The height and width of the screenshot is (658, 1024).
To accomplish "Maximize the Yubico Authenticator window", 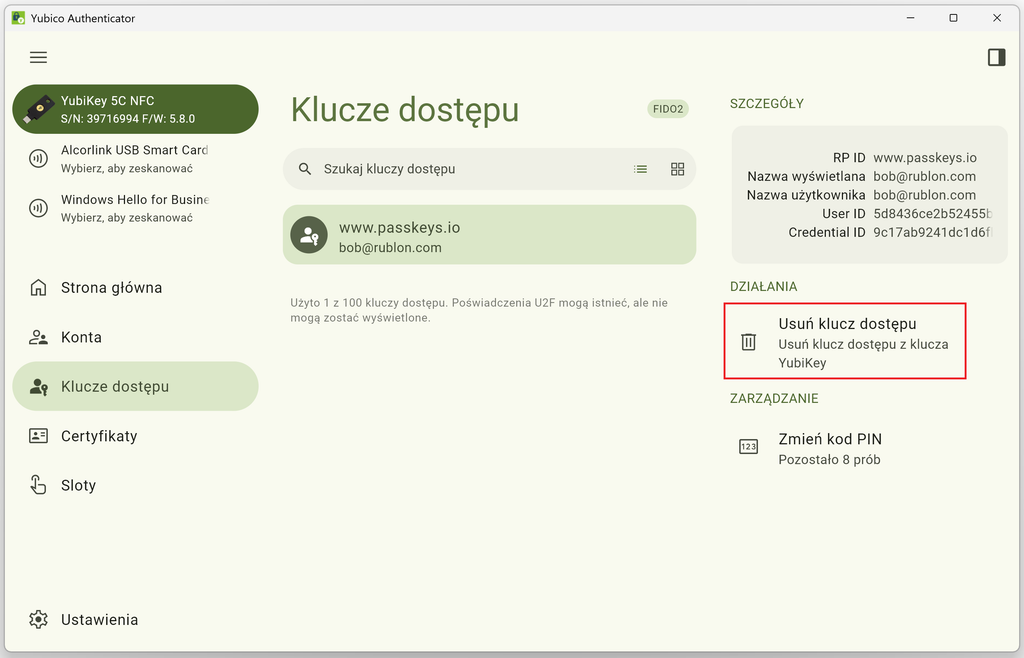I will tap(953, 18).
